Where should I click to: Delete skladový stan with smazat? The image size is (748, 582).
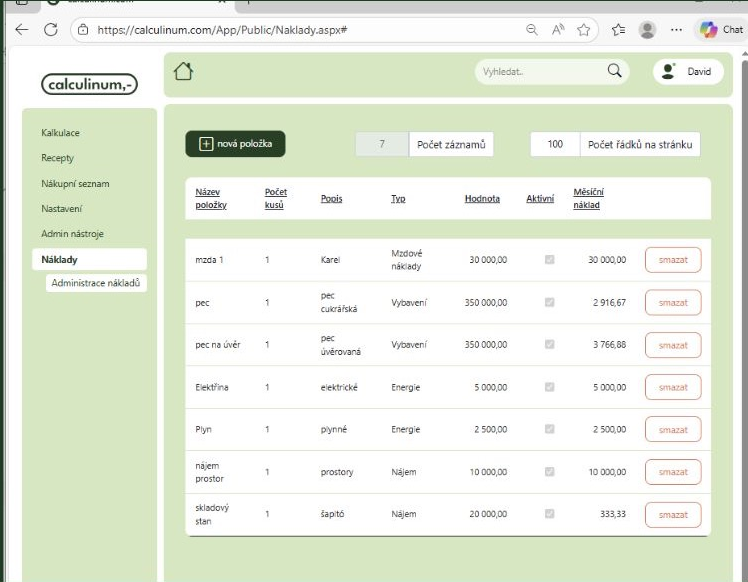[673, 515]
